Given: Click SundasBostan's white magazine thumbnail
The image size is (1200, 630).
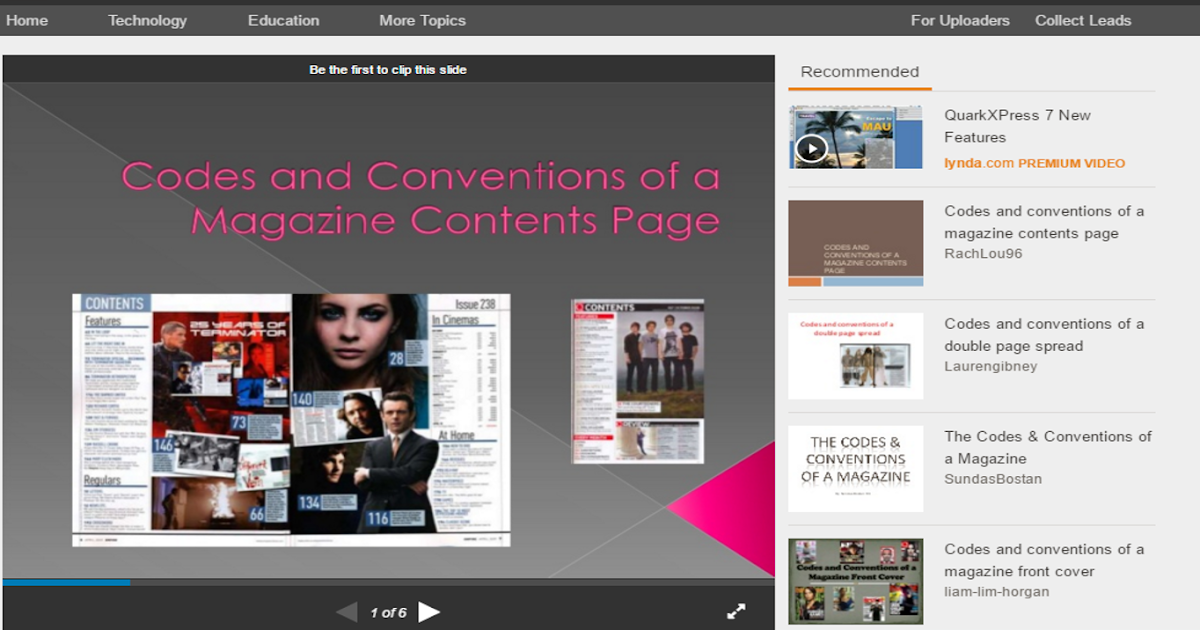Looking at the screenshot, I should tap(855, 467).
